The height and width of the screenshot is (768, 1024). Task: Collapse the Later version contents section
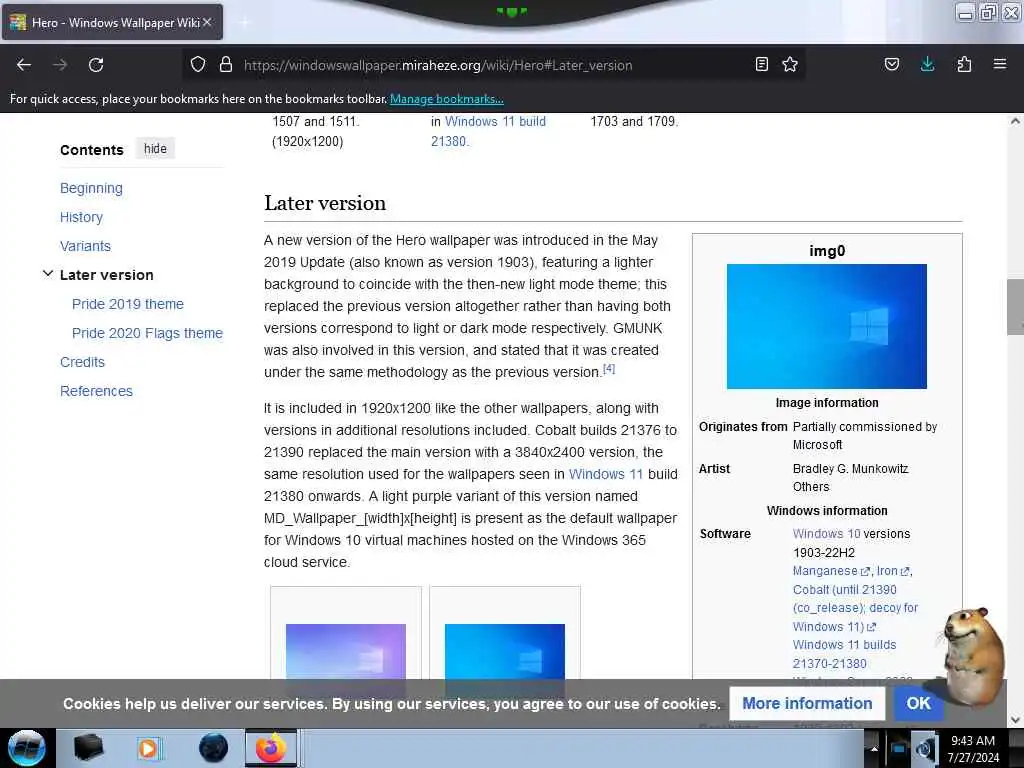[48, 274]
